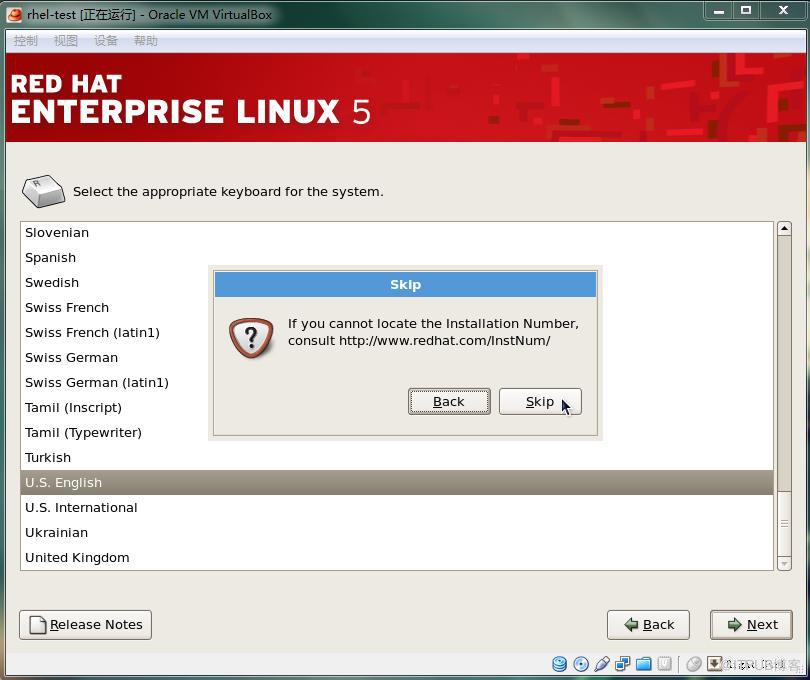Select Slovenian keyboard

pyautogui.click(x=396, y=233)
